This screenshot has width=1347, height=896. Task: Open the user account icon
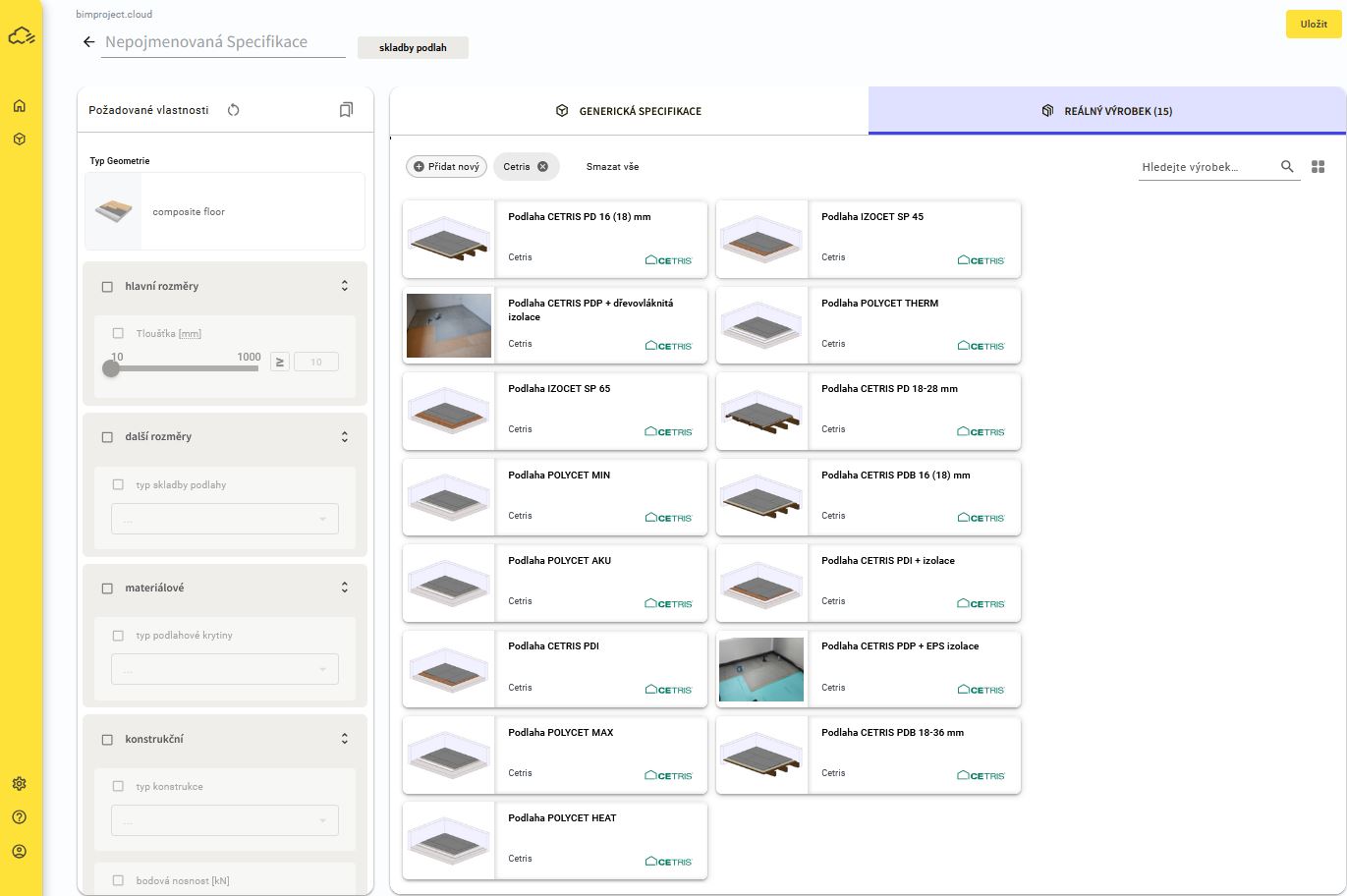pyautogui.click(x=20, y=852)
